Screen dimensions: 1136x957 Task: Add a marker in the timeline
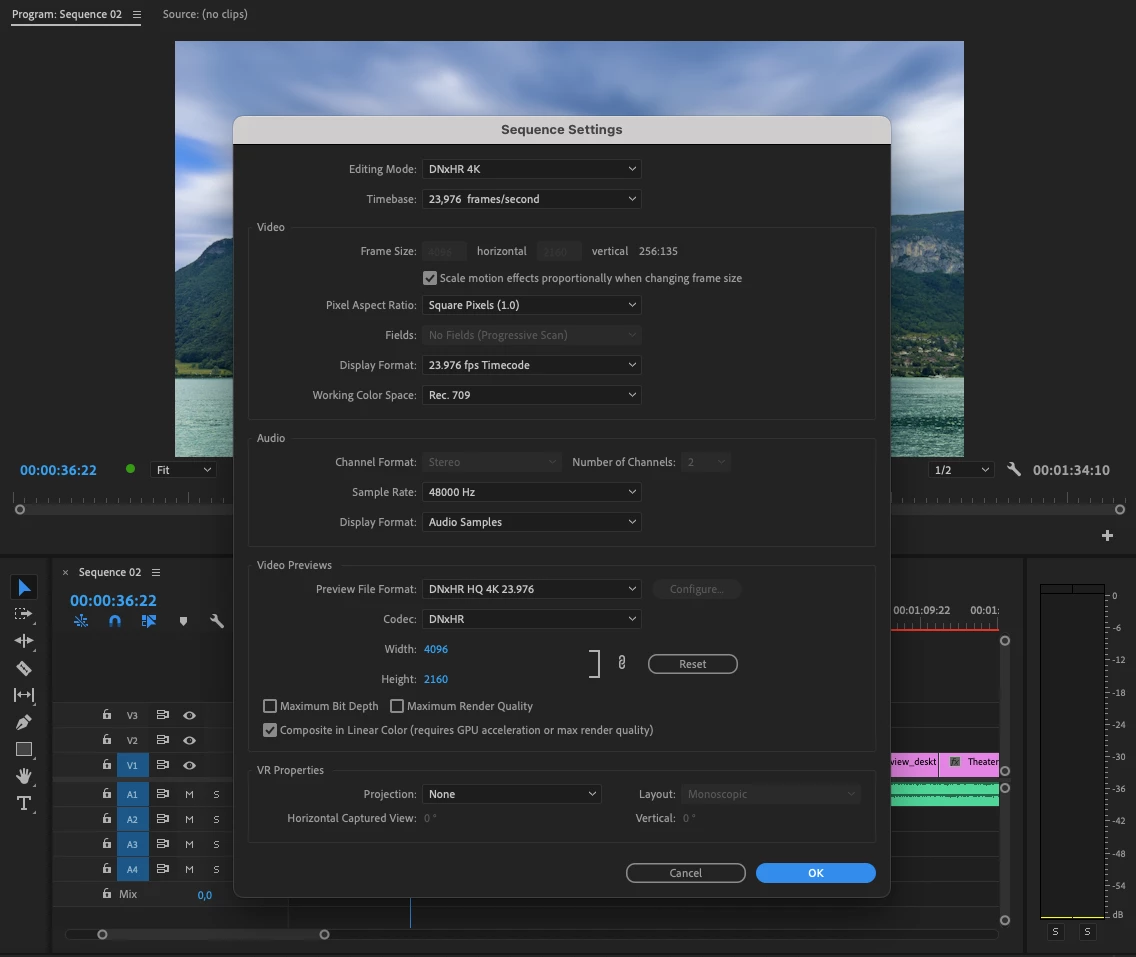183,621
